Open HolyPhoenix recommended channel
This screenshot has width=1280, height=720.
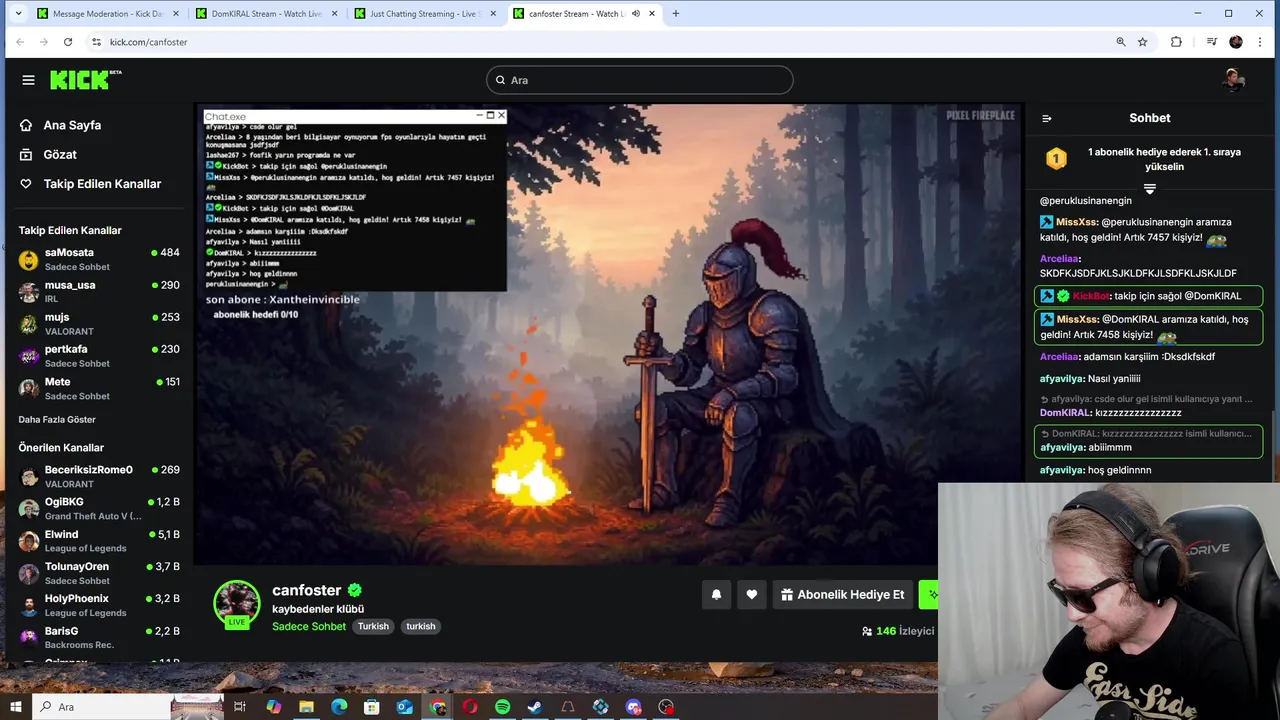[x=98, y=605]
